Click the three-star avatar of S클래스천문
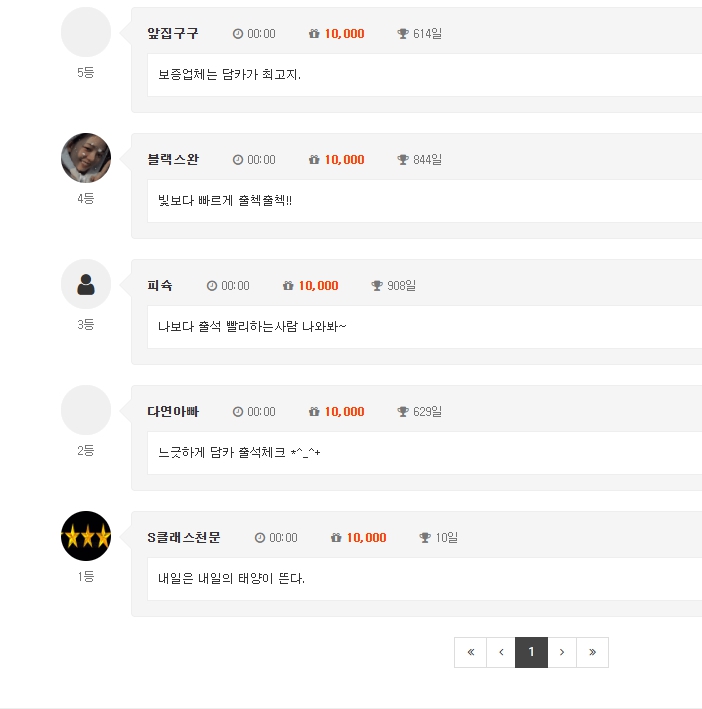Image resolution: width=702 pixels, height=709 pixels. [86, 536]
